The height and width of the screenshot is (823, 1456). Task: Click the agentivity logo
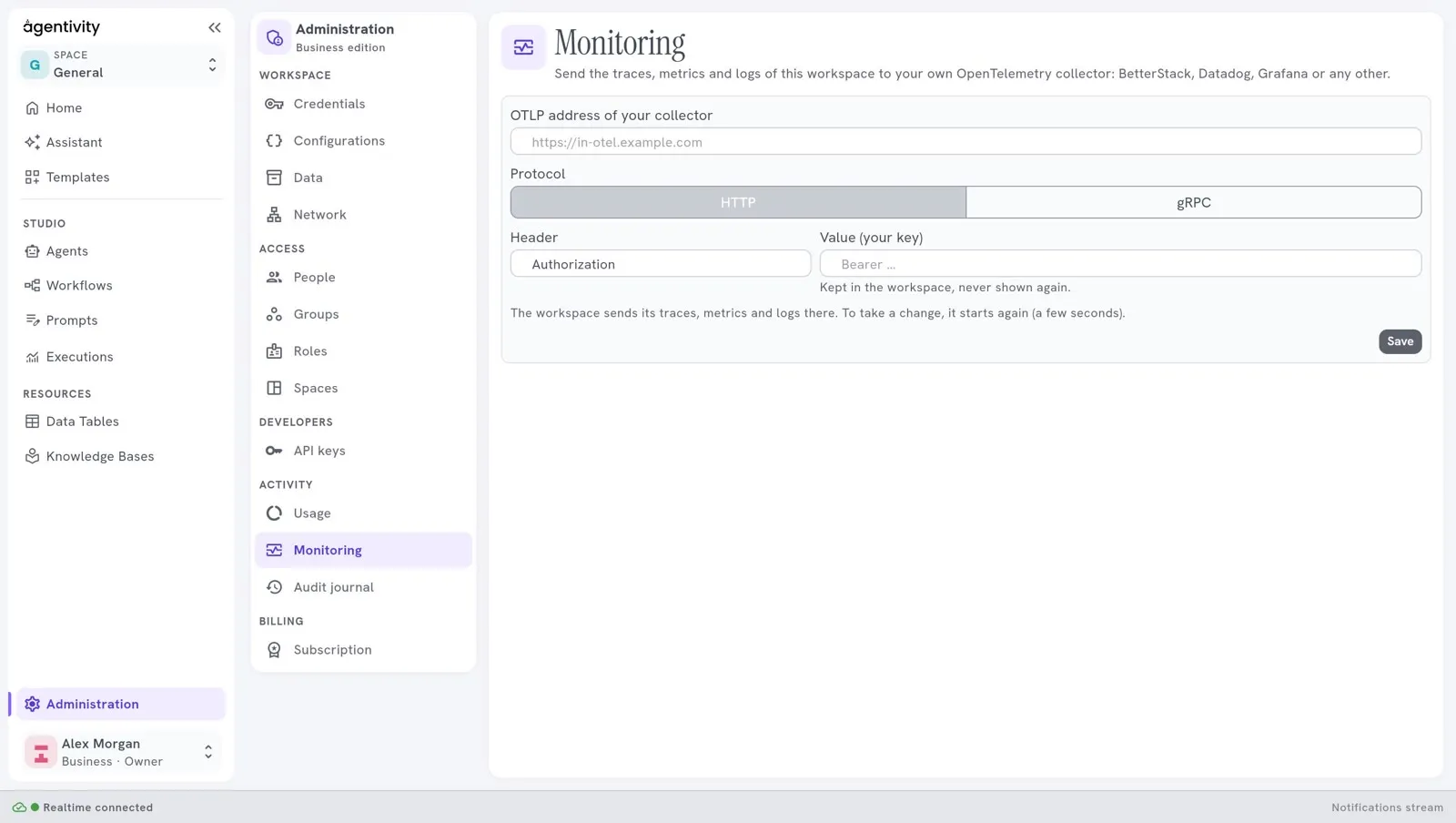(x=61, y=27)
